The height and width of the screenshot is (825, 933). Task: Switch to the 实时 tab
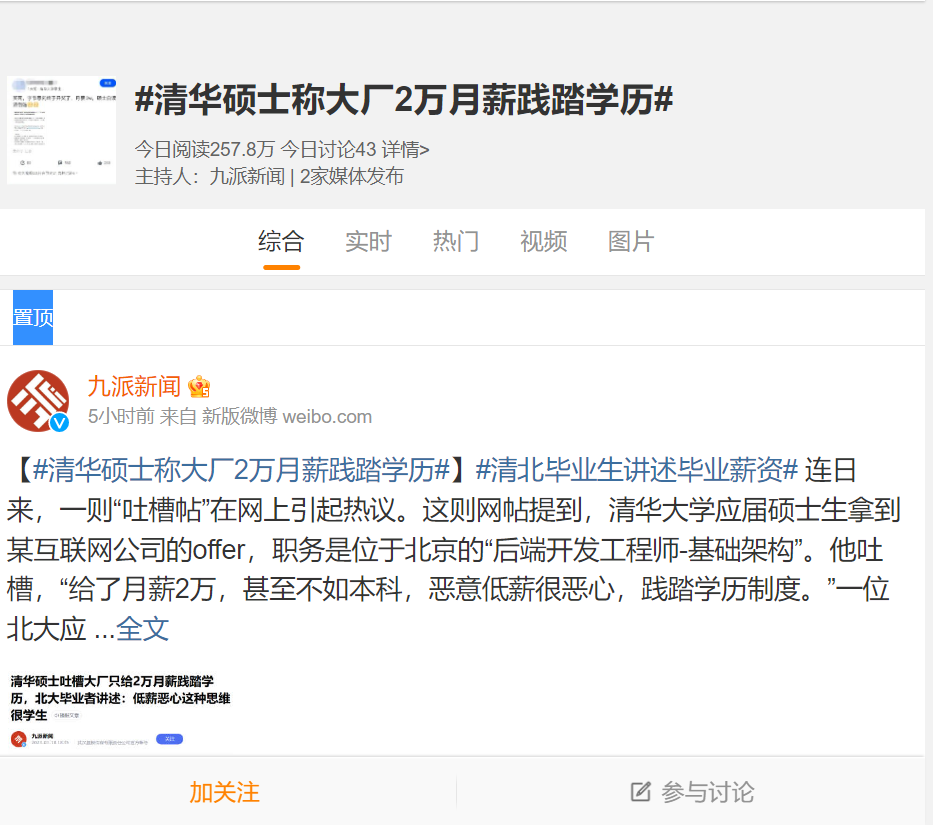[x=368, y=242]
